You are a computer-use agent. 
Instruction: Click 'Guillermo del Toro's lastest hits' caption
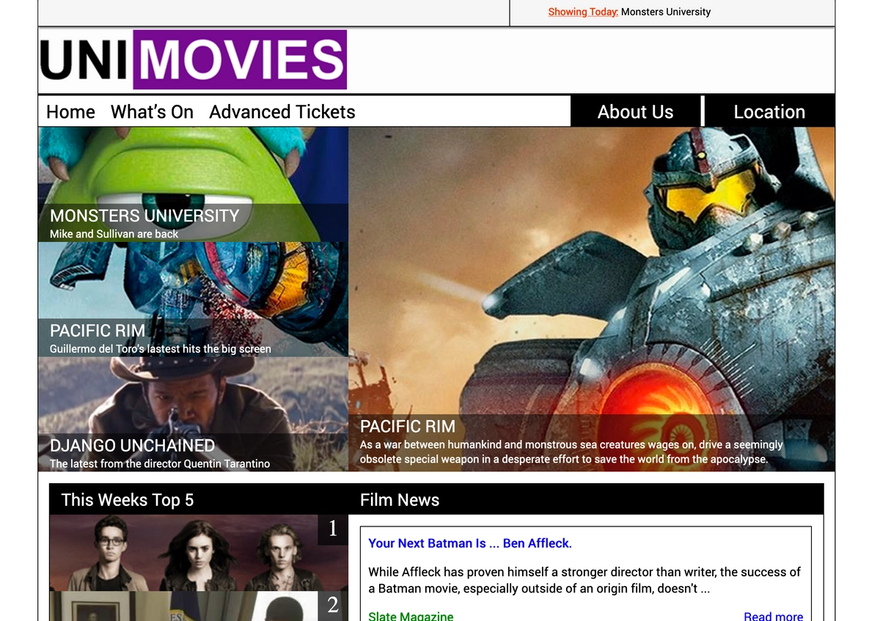pyautogui.click(x=161, y=349)
